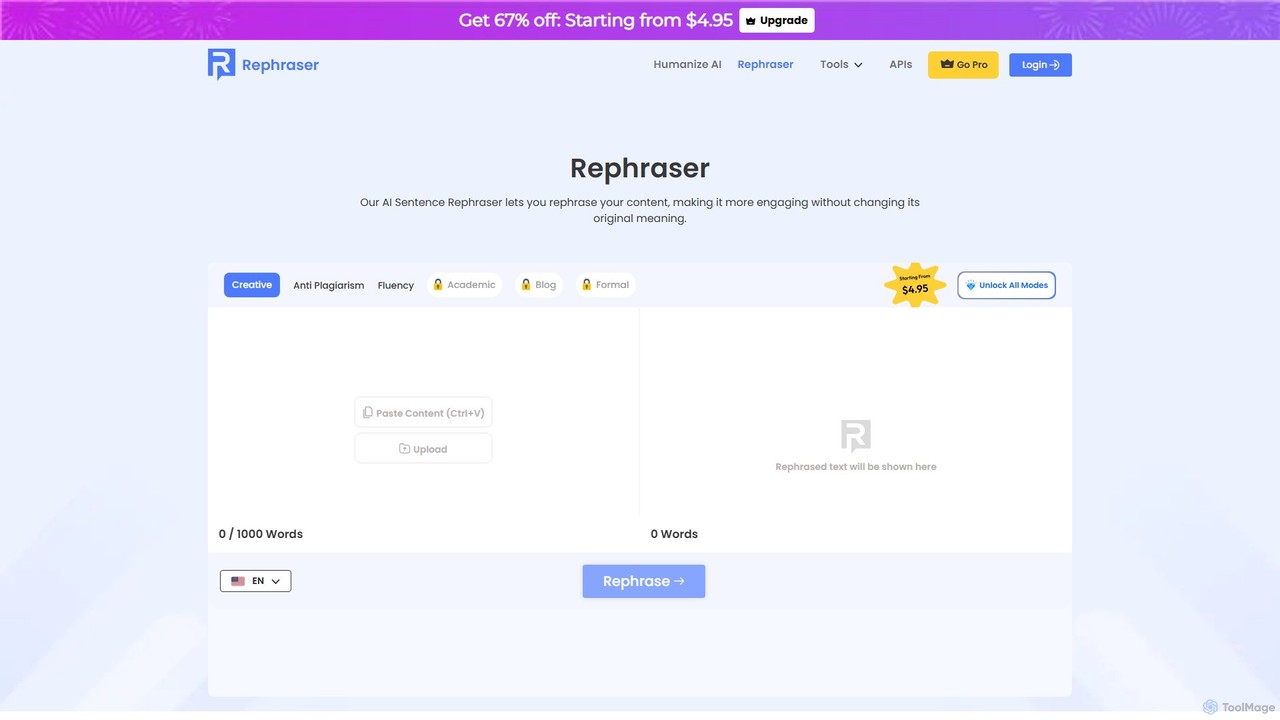Click the US flag icon in language selector
Viewport: 1280px width, 720px height.
coord(238,581)
